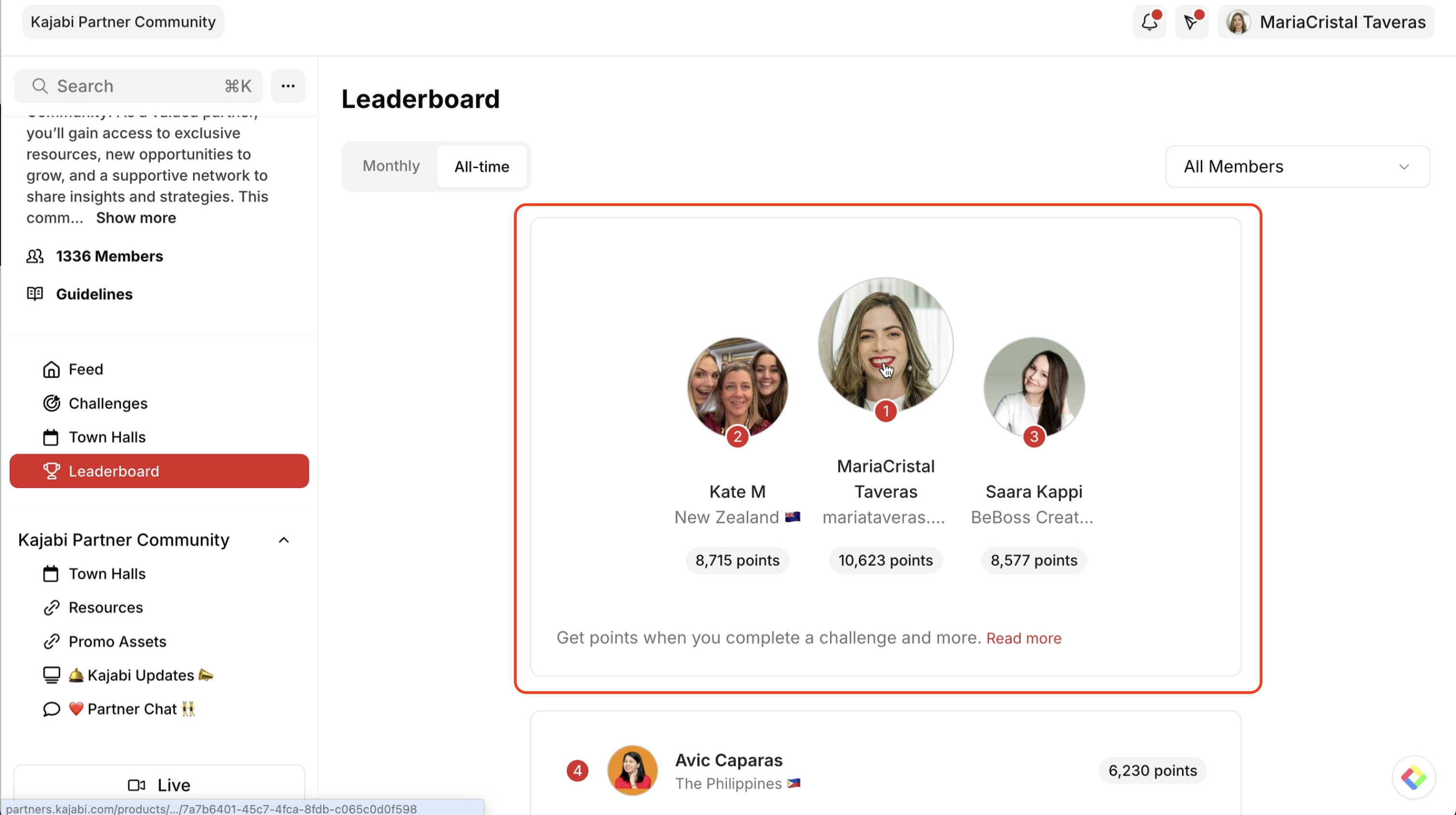Select the Challenges target icon
1456x815 pixels.
tap(52, 403)
